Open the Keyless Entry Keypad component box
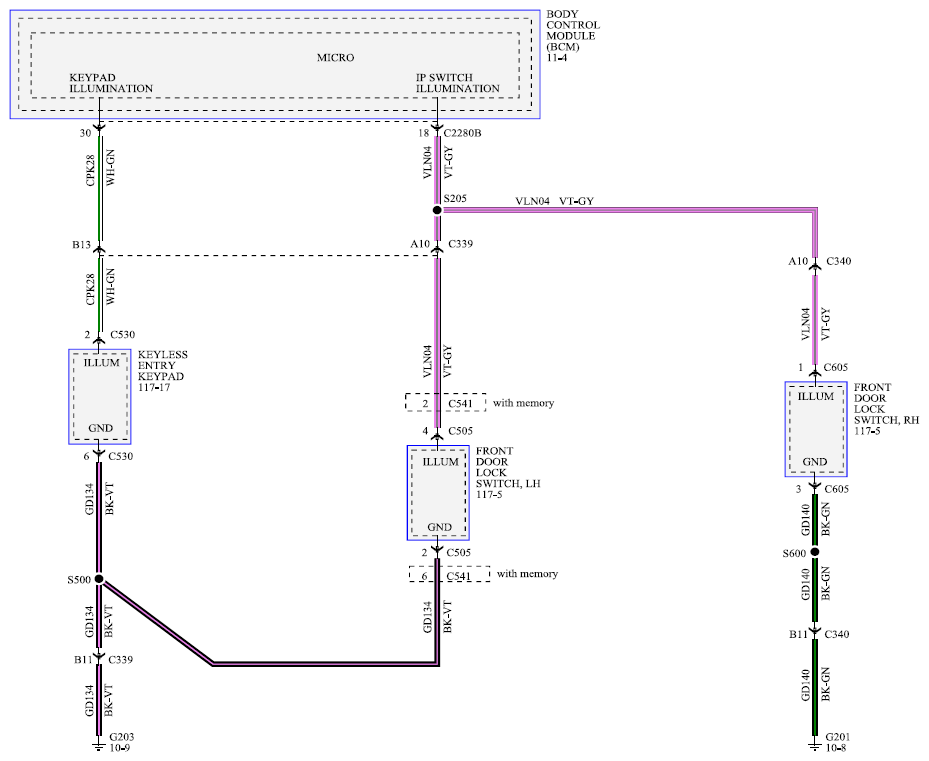 point(100,397)
